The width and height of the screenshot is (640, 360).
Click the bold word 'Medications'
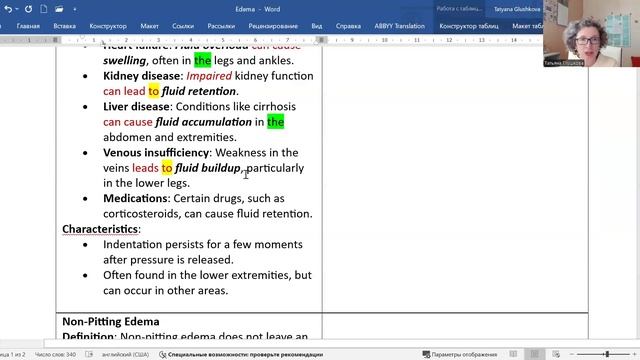point(136,198)
